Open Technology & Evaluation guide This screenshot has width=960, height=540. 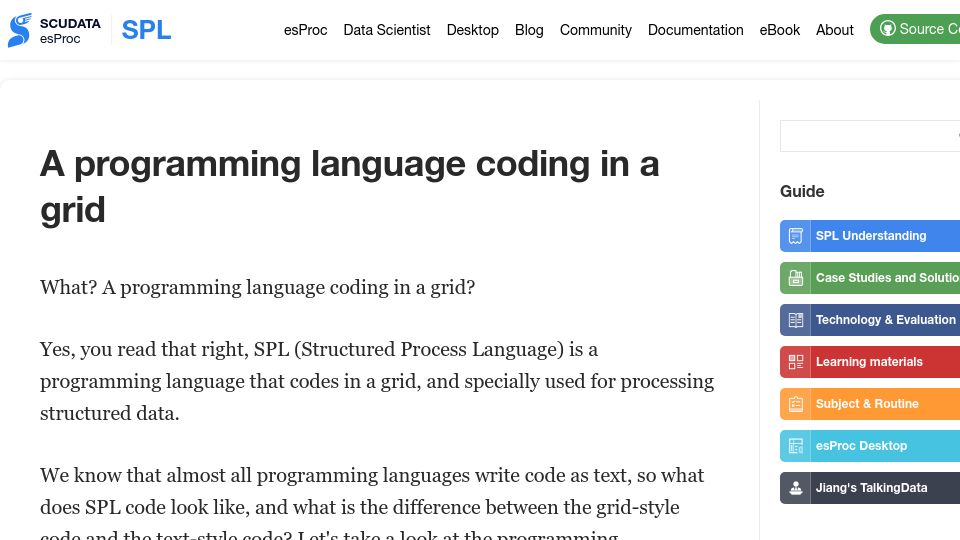pyautogui.click(x=870, y=320)
